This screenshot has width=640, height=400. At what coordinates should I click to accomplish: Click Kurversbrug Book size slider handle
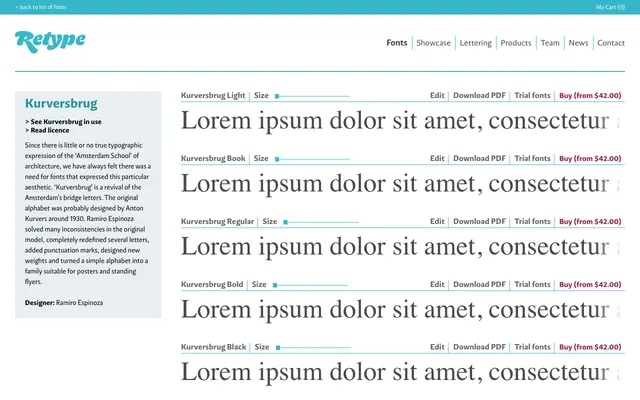point(277,159)
